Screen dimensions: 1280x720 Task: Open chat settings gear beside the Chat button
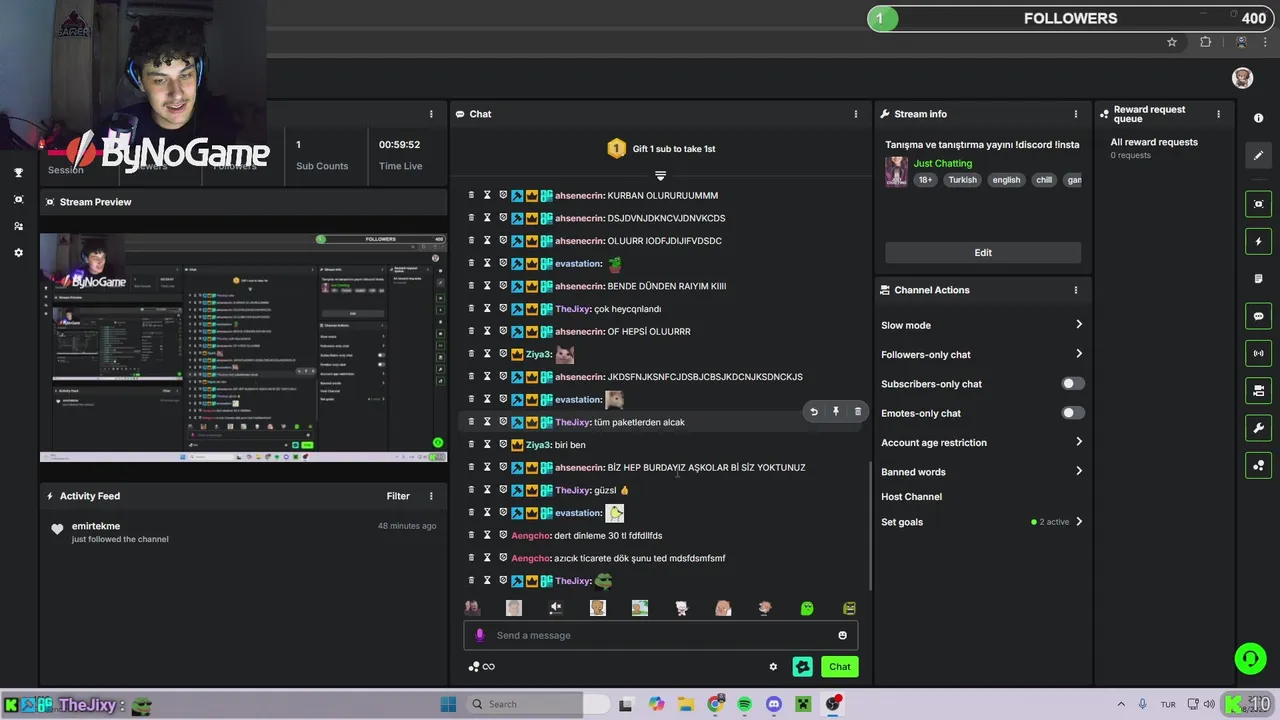point(773,667)
